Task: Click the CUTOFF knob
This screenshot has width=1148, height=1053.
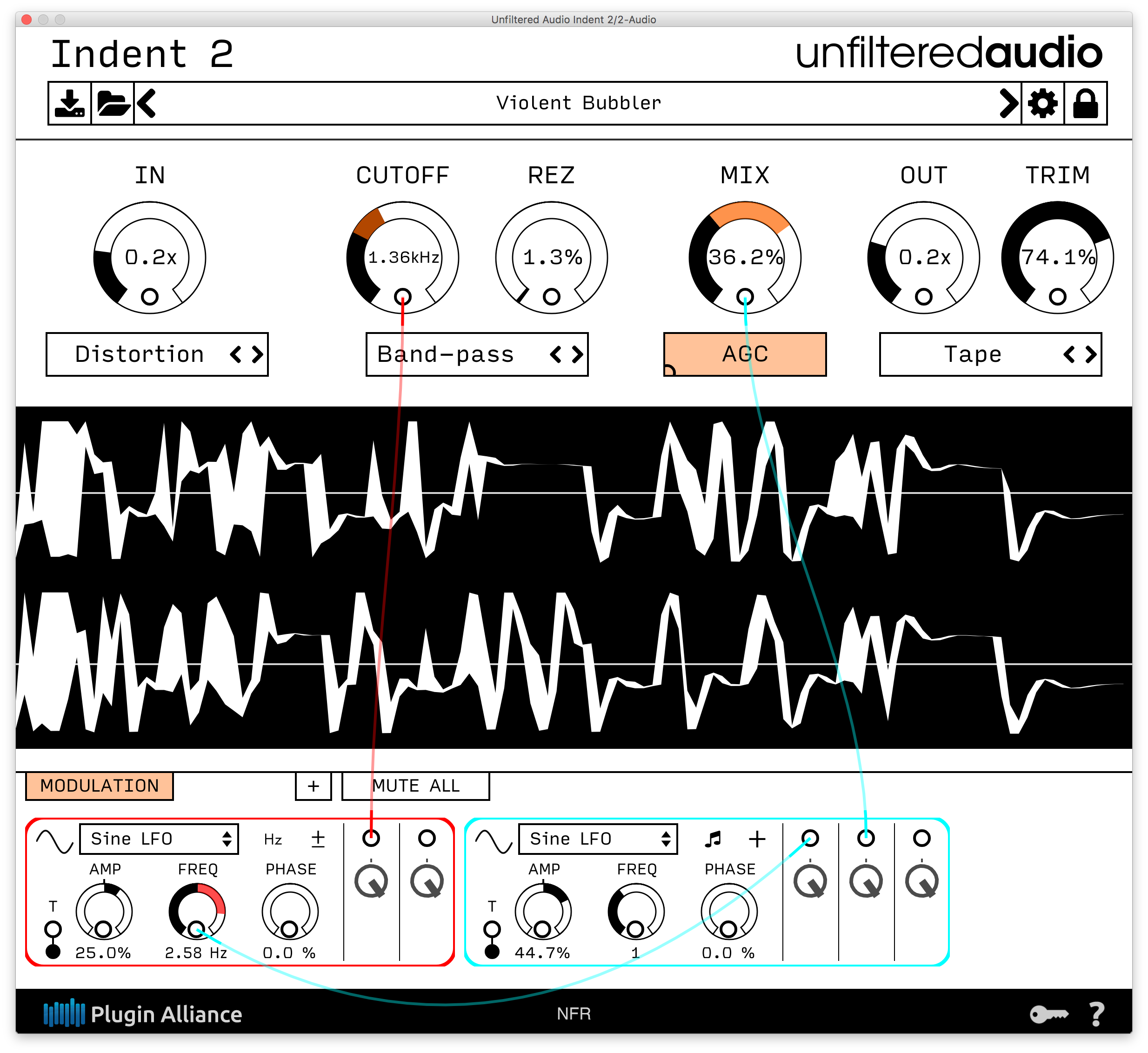Action: (x=403, y=257)
